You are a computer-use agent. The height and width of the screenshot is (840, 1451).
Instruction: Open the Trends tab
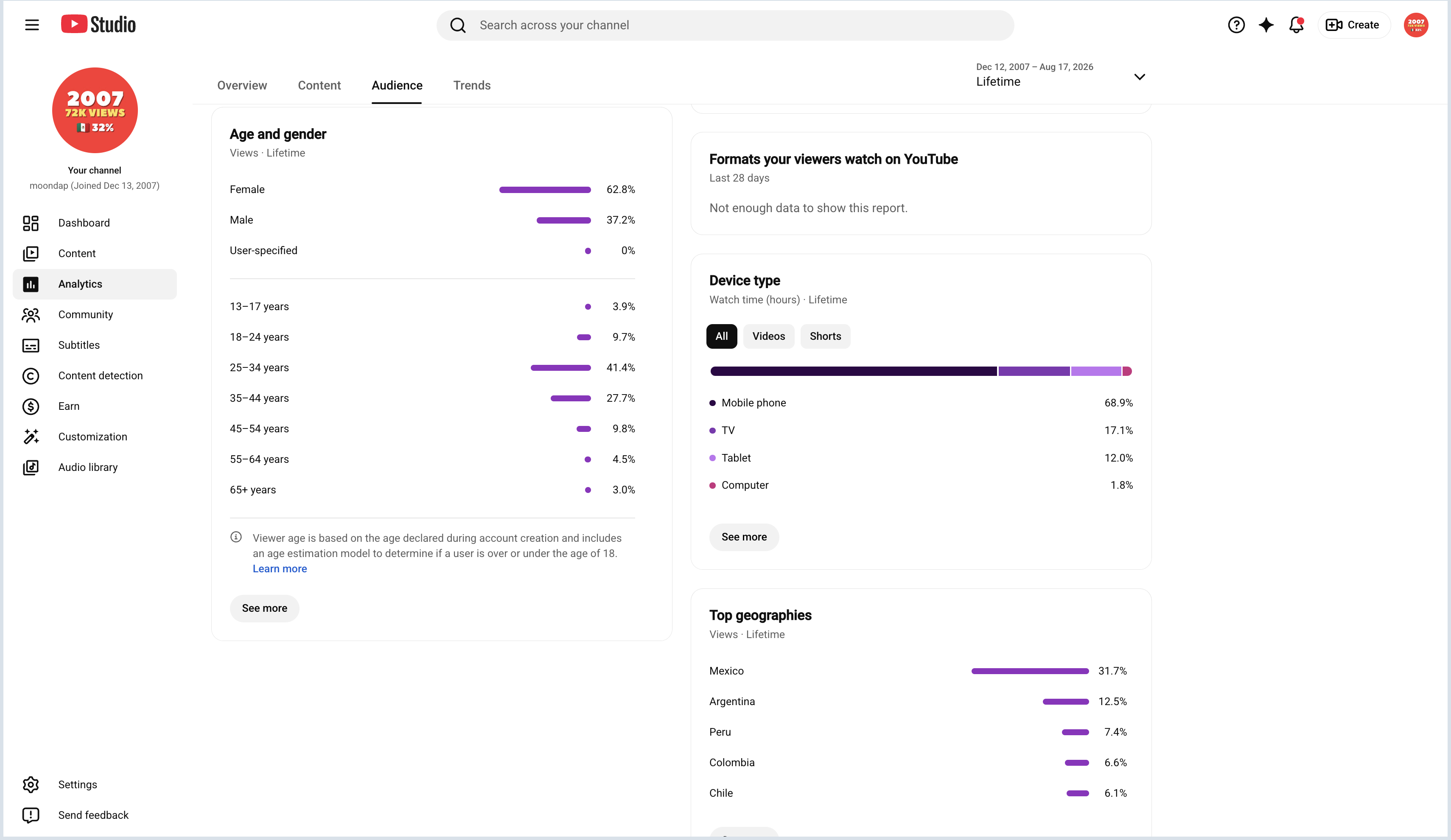click(x=472, y=85)
